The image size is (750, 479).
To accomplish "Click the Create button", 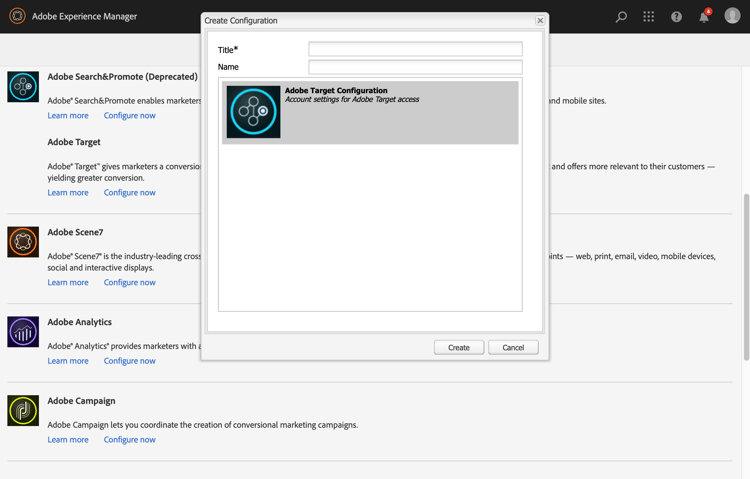I will (459, 347).
